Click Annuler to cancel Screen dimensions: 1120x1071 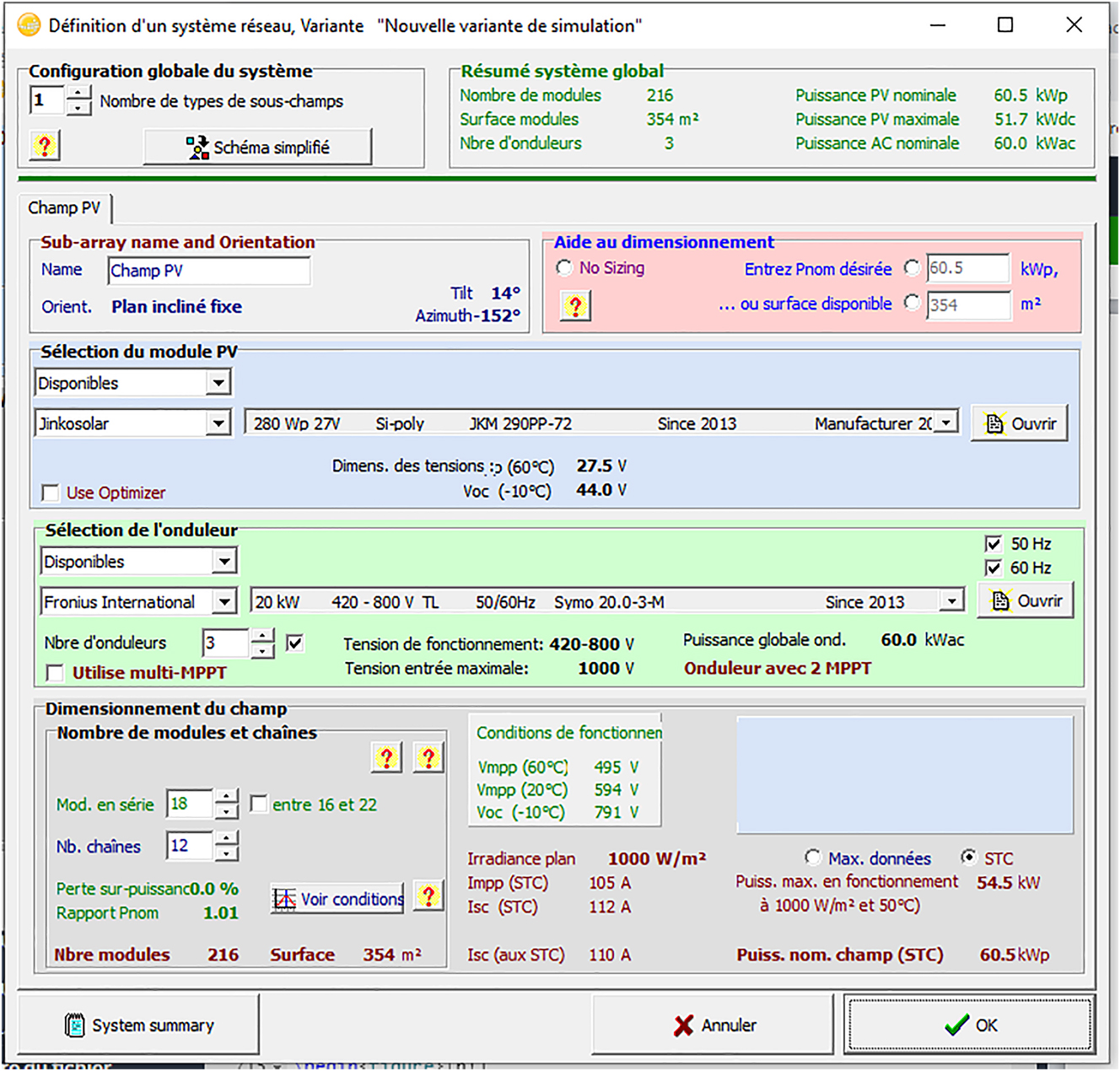coord(713,1025)
